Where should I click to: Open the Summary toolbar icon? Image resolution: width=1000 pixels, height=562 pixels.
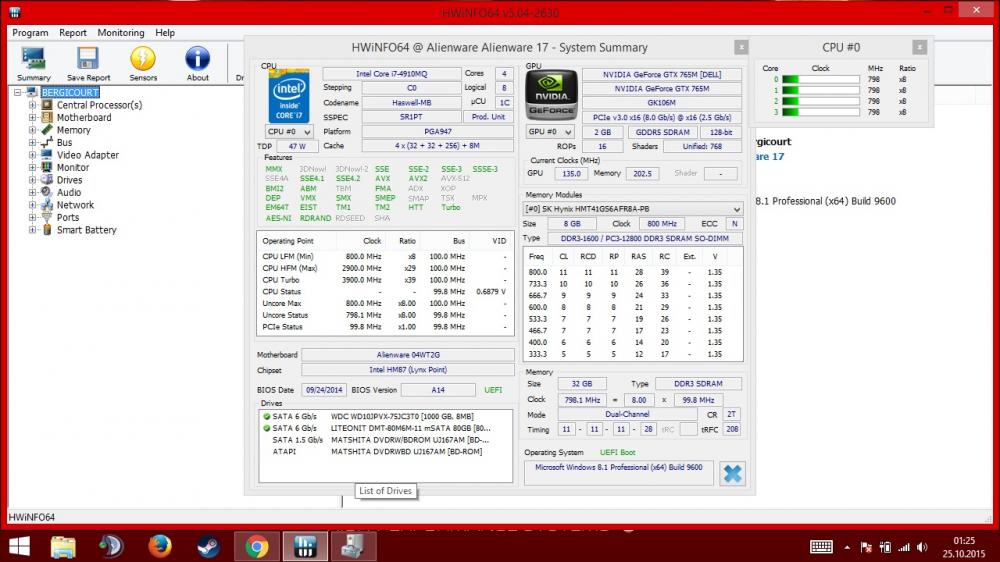pyautogui.click(x=33, y=61)
